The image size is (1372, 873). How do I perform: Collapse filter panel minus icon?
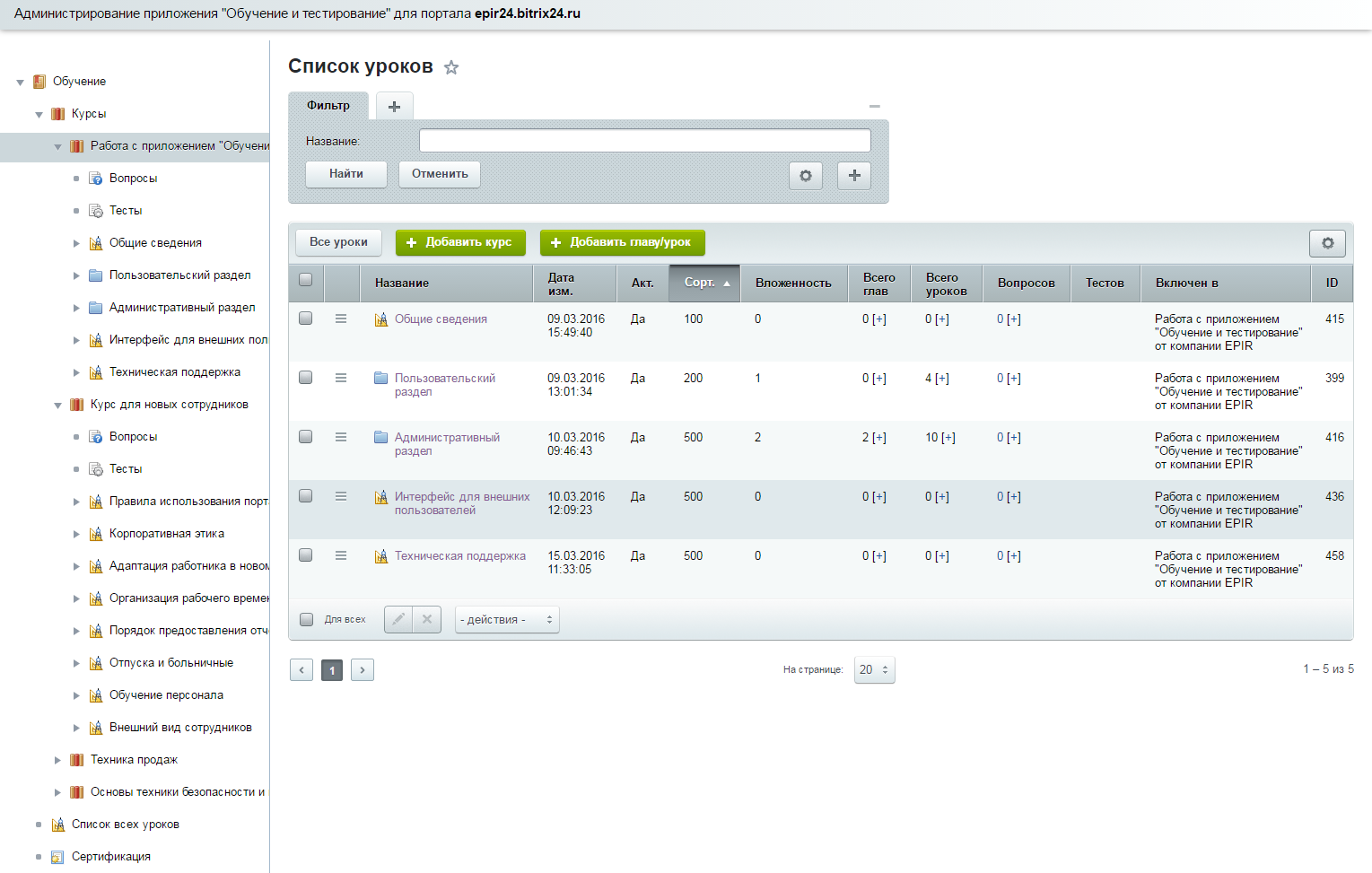[875, 106]
